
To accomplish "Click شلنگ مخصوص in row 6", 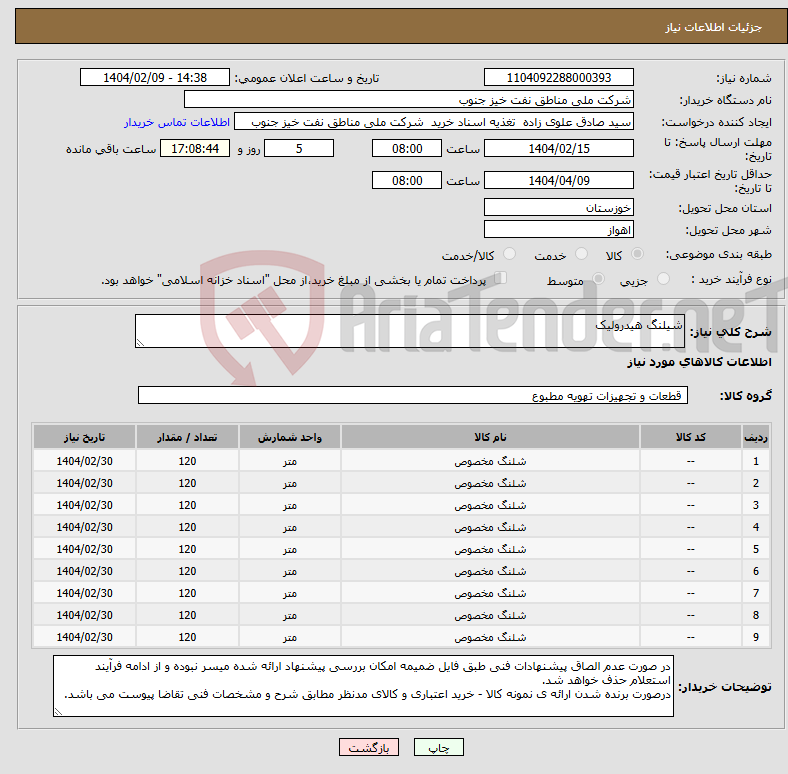I will 490,571.
